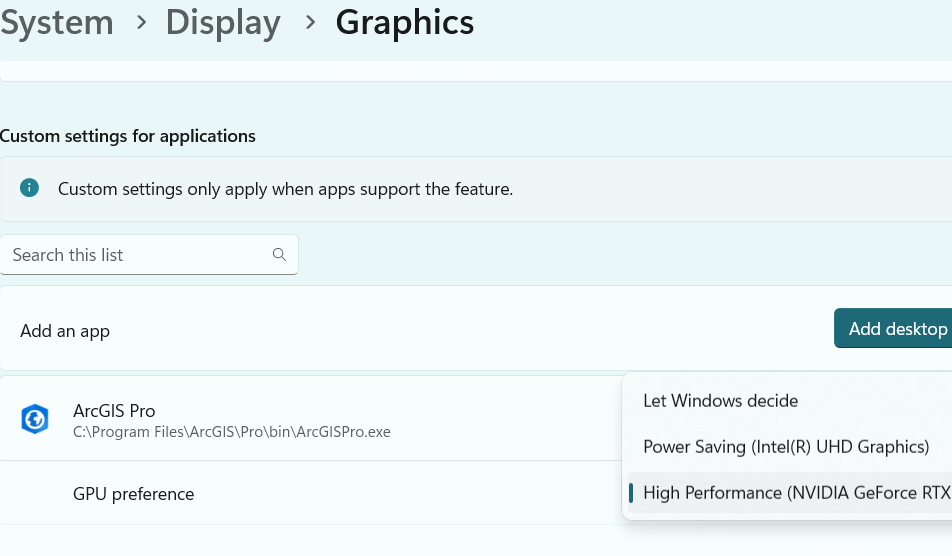Click the ArcGIS Pro app name
Viewport: 952px width, 556px height.
[x=114, y=411]
